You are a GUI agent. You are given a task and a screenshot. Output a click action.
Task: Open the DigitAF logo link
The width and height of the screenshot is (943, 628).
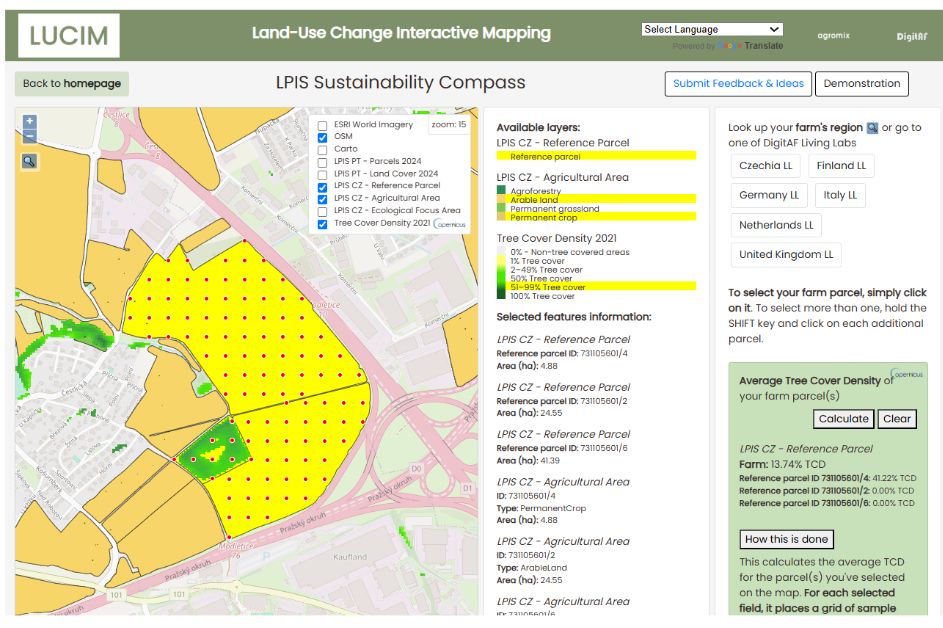913,37
